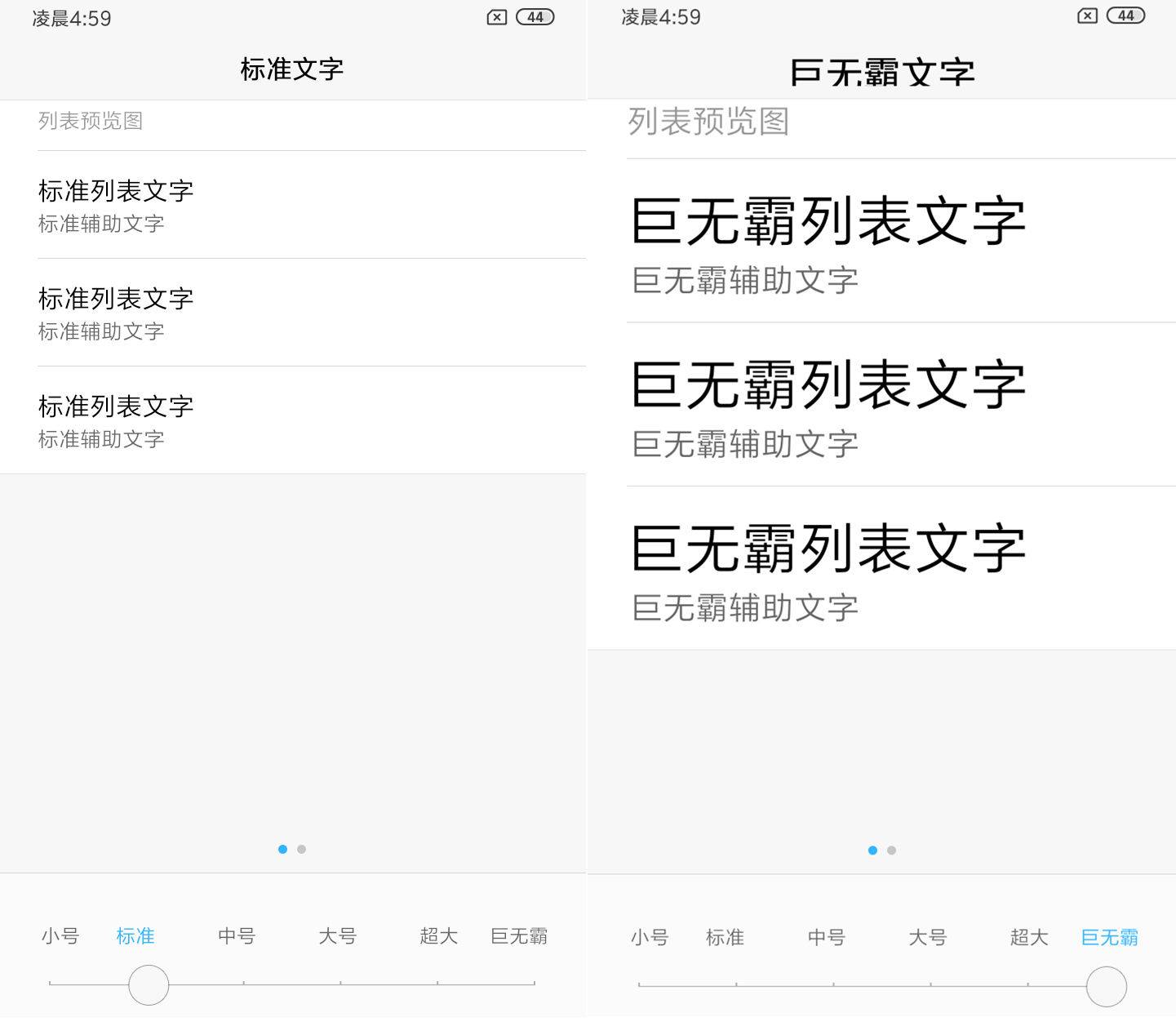Tap the highlighted 巨无霸 font size label

(1109, 938)
